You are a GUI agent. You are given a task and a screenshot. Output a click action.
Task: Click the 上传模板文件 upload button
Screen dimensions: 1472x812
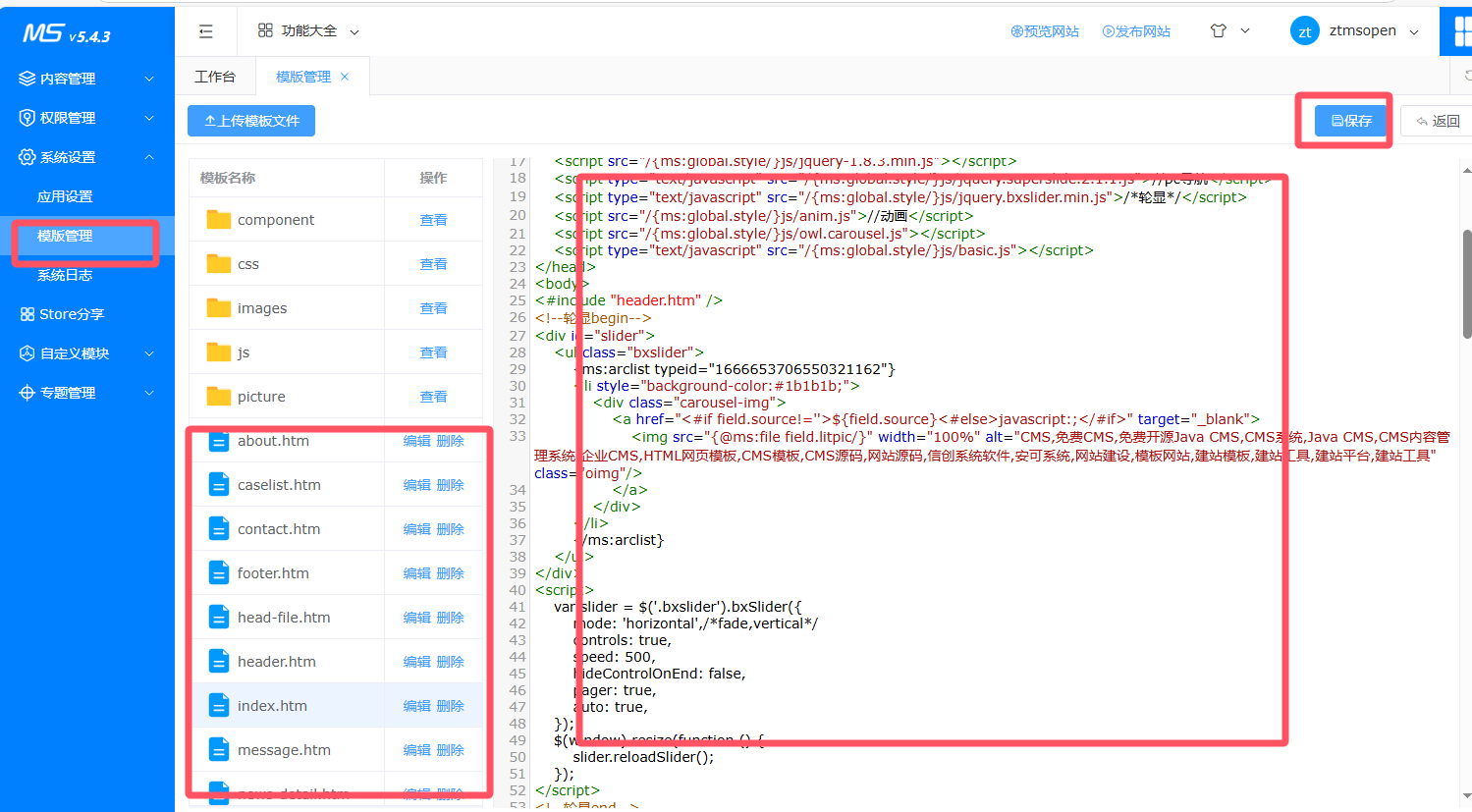(x=251, y=121)
